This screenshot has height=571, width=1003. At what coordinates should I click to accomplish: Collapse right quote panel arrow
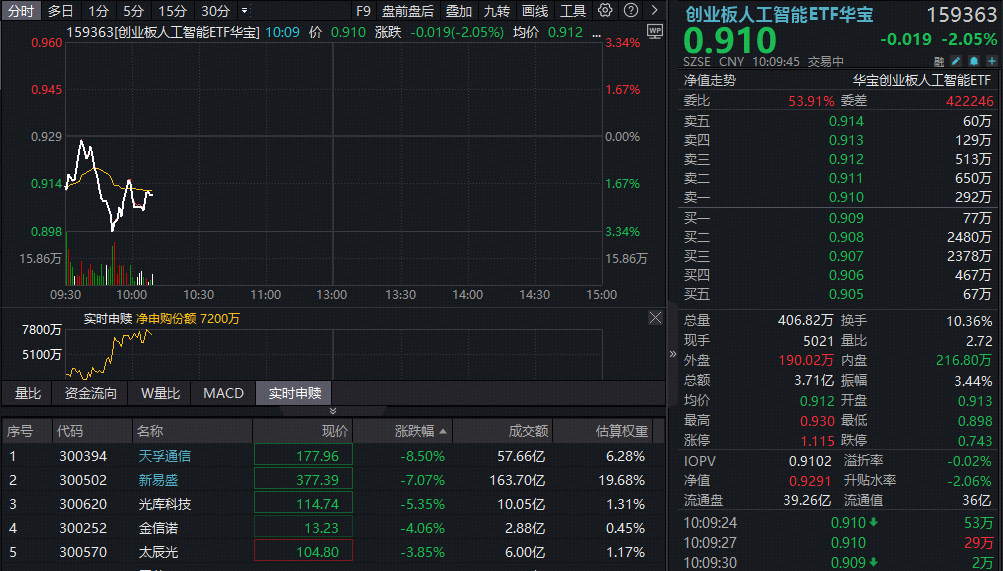672,354
